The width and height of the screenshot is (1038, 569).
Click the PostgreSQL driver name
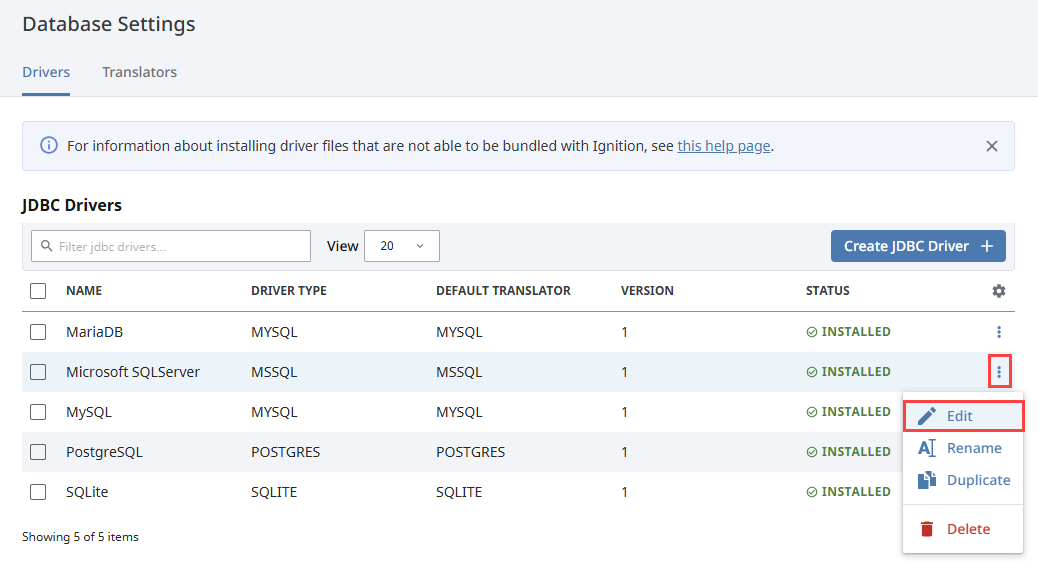(x=105, y=452)
